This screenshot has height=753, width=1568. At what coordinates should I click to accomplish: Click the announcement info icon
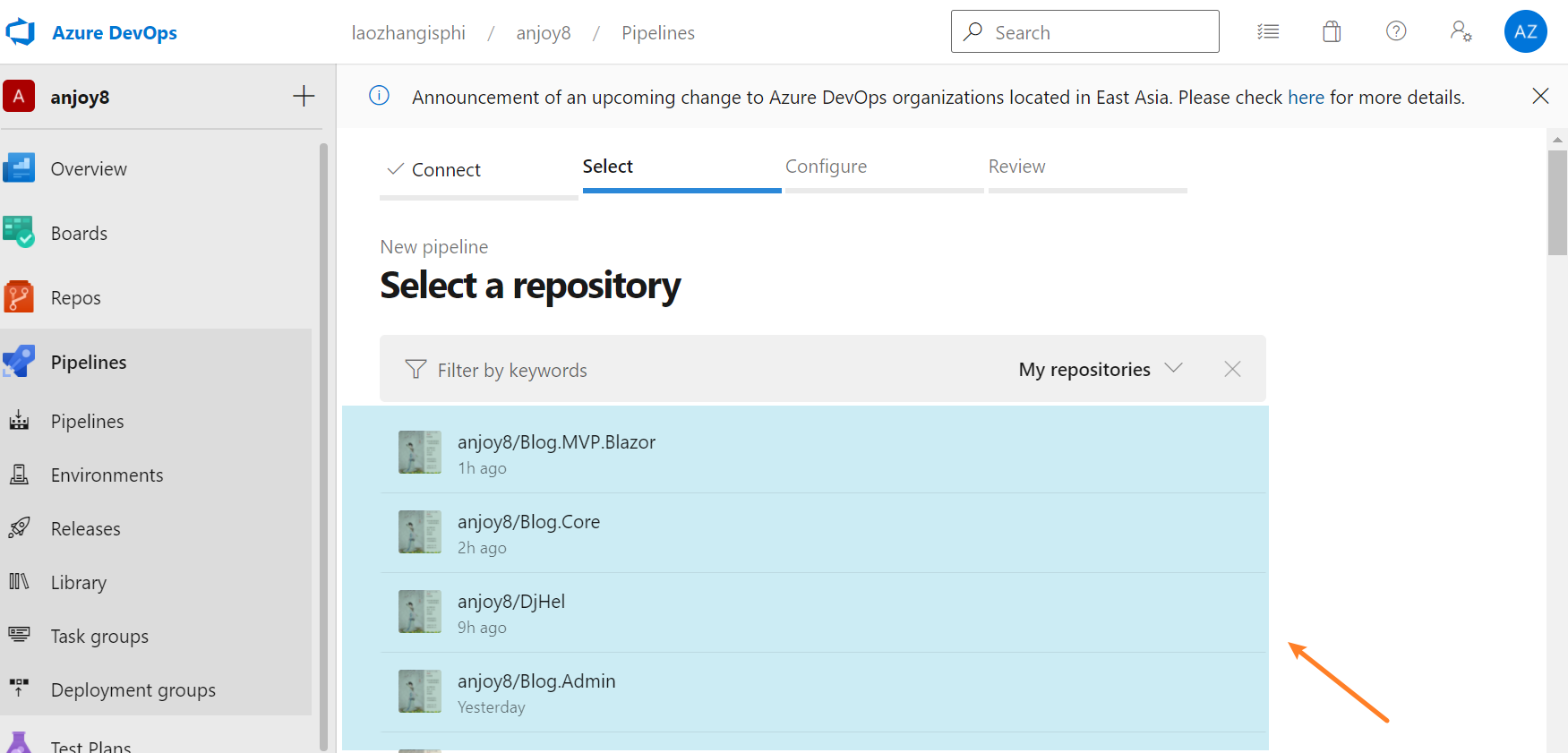(x=379, y=95)
